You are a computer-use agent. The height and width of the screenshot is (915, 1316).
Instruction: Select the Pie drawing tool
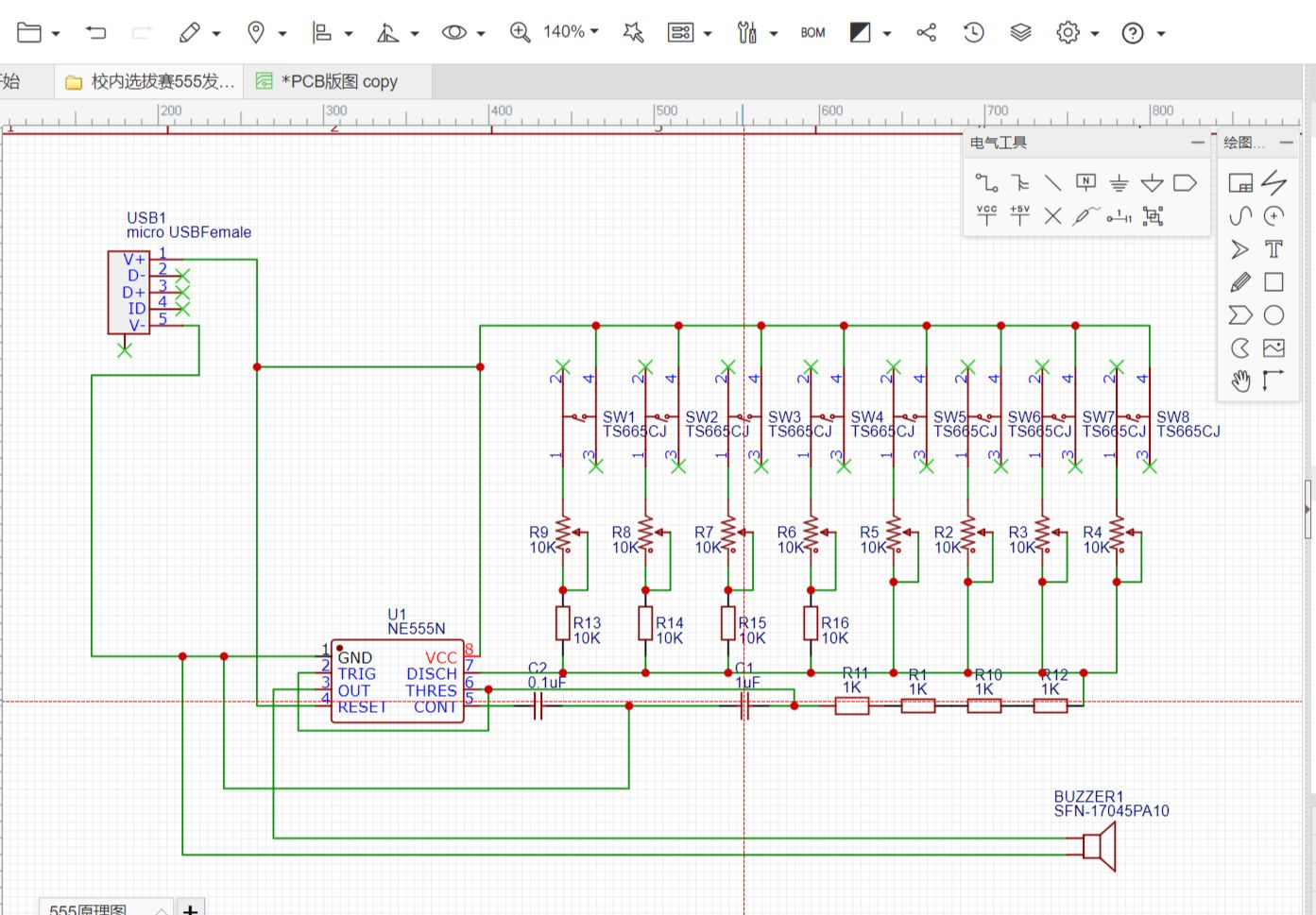(1240, 347)
